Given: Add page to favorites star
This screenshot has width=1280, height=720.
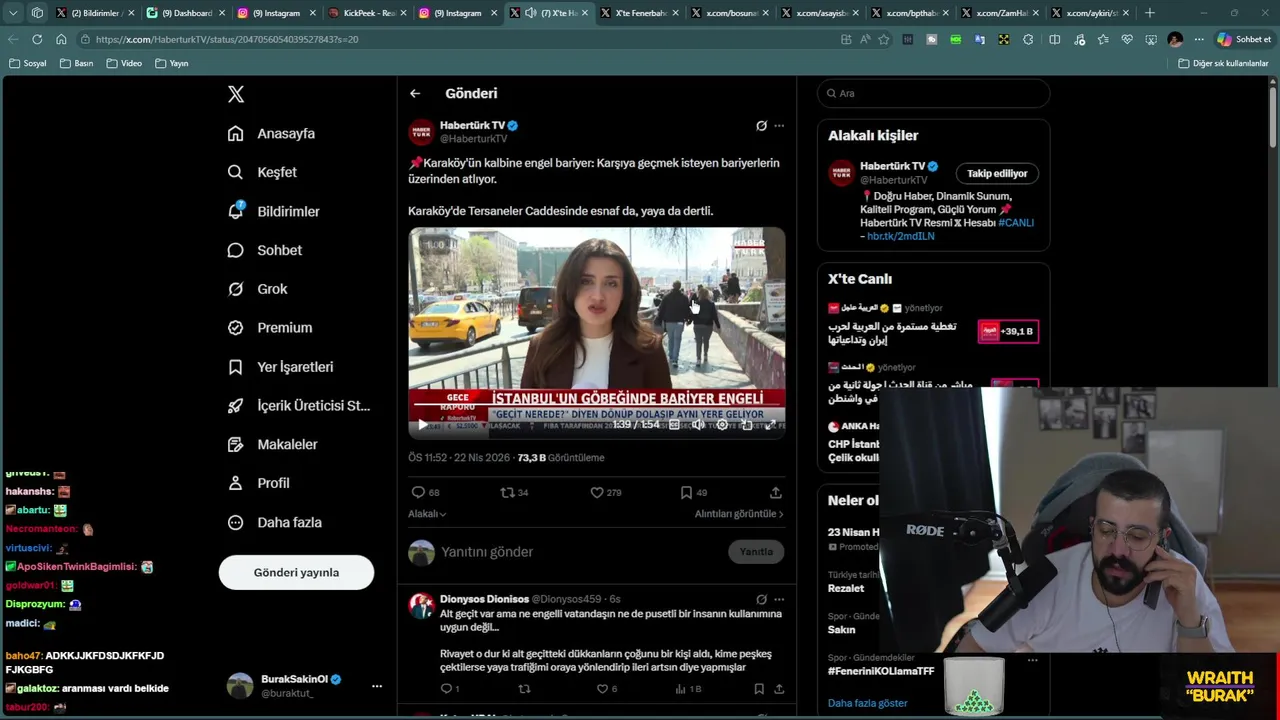Looking at the screenshot, I should 884,39.
